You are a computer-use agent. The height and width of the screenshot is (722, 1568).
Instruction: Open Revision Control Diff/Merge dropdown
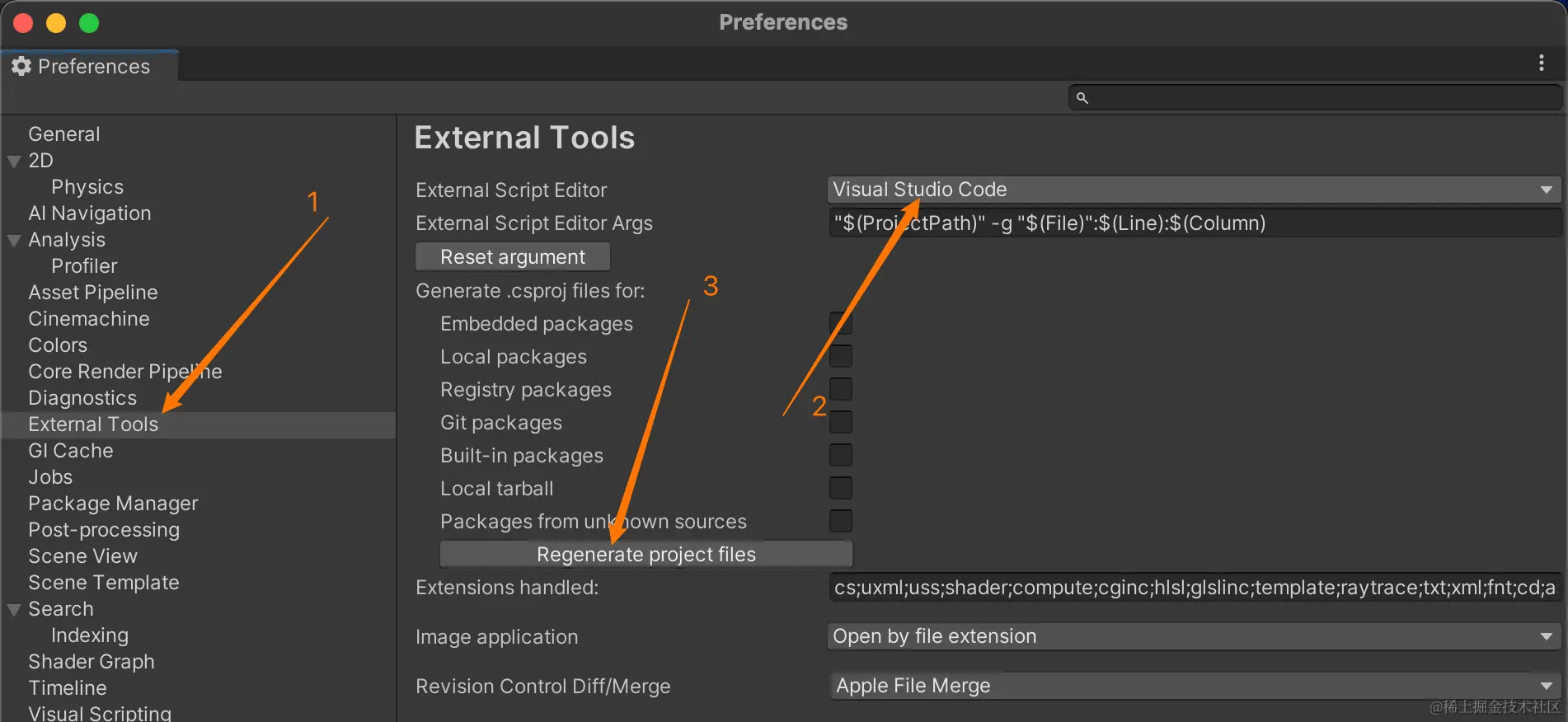tap(1194, 686)
